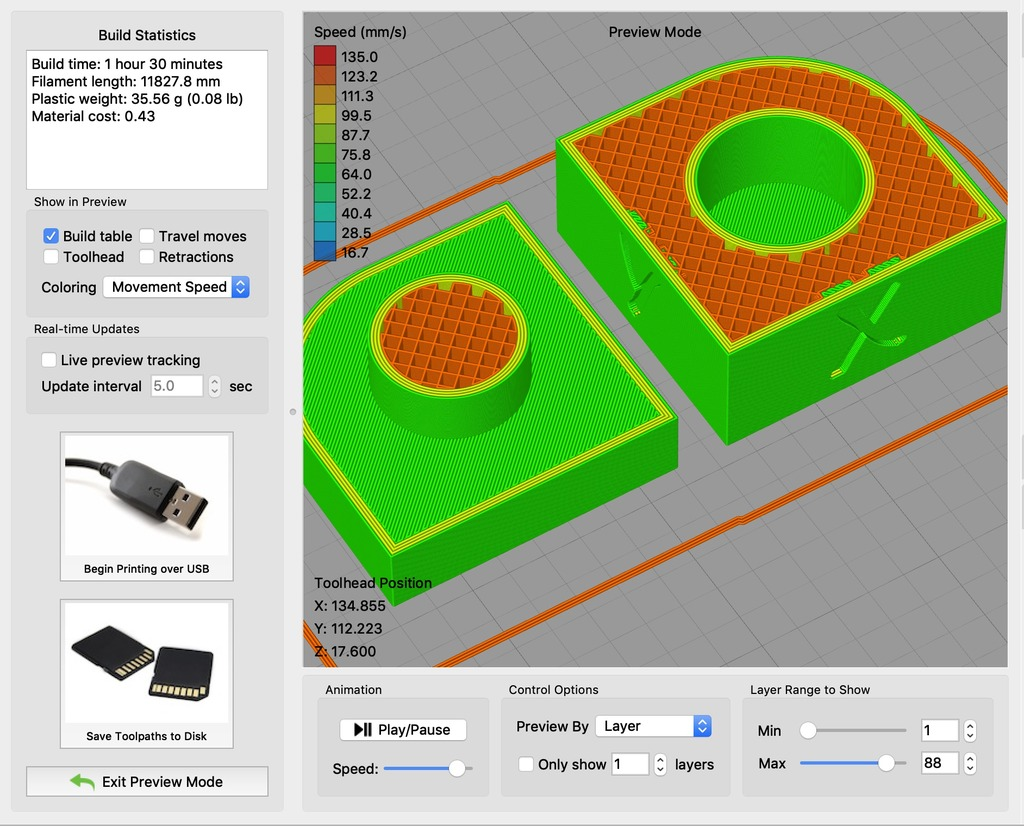Viewport: 1024px width, 826px height.
Task: Click the USB cable image to begin printing
Action: click(146, 495)
